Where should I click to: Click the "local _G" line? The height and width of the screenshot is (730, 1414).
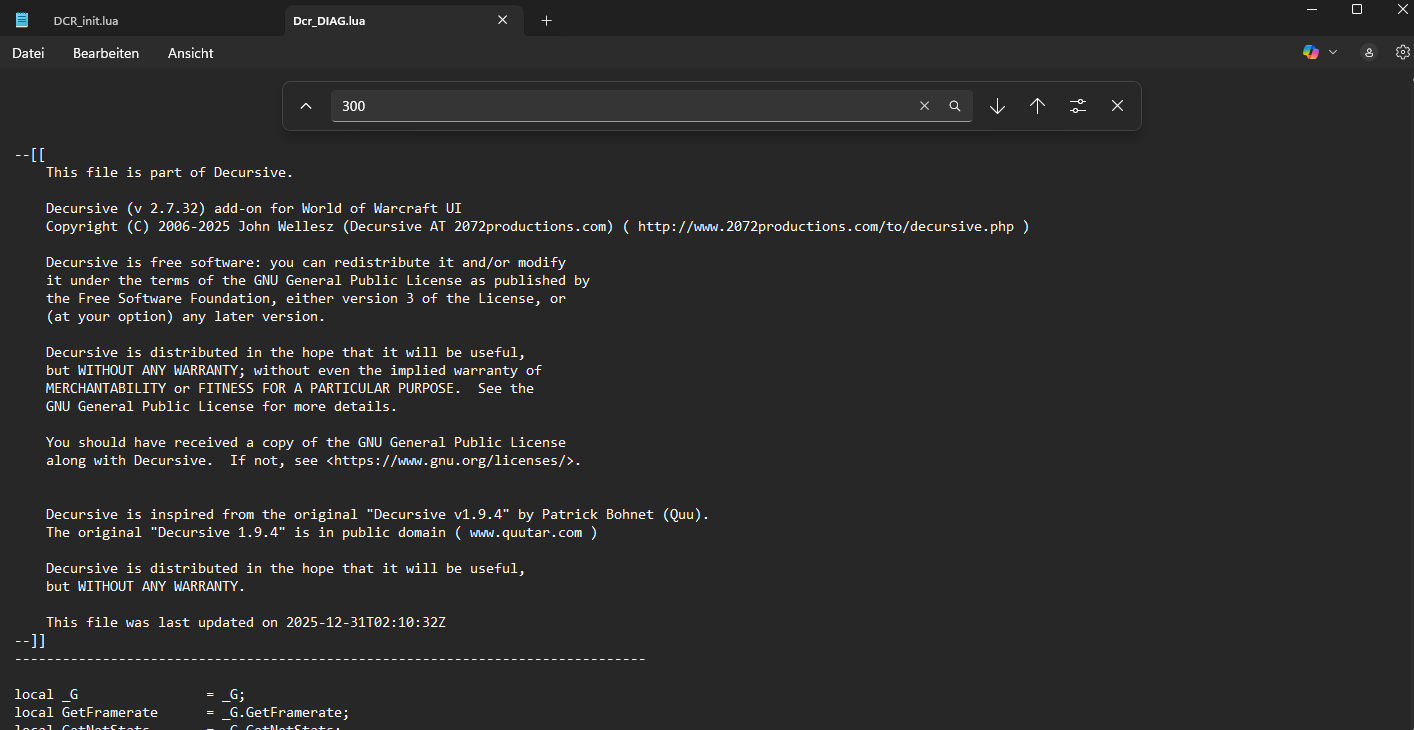click(x=130, y=694)
